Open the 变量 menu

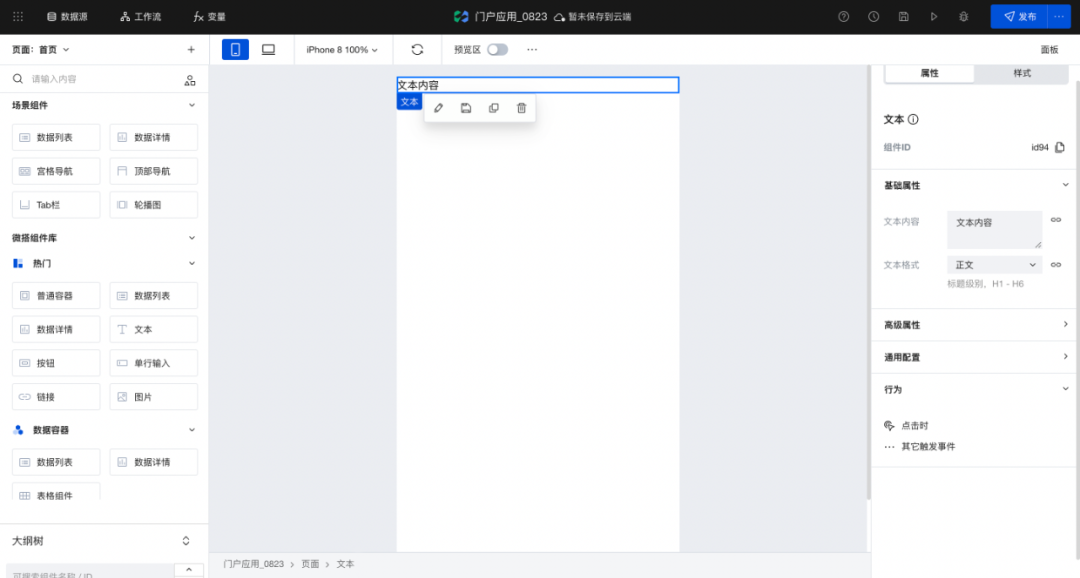(209, 17)
